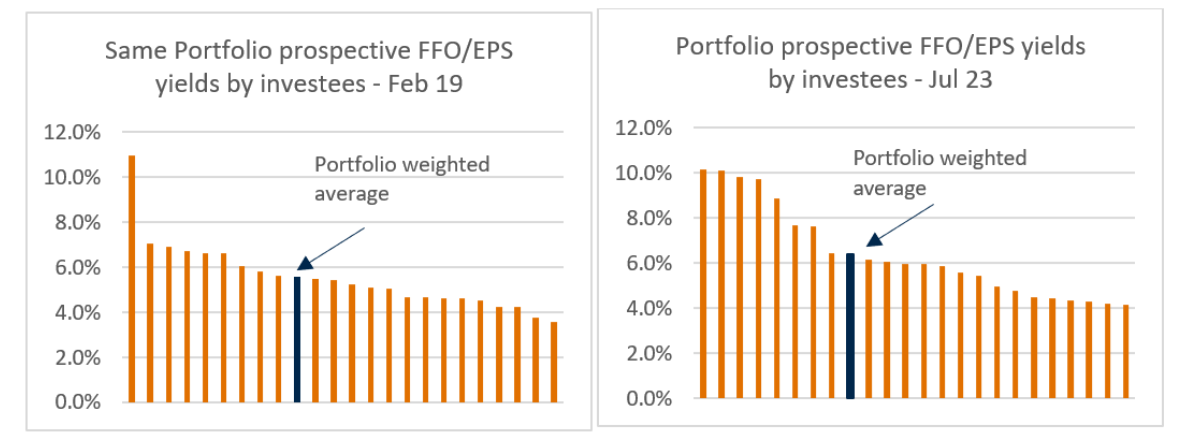Select the shortest rightmost bar in Feb 19 chart
This screenshot has width=1186, height=433.
click(x=554, y=361)
